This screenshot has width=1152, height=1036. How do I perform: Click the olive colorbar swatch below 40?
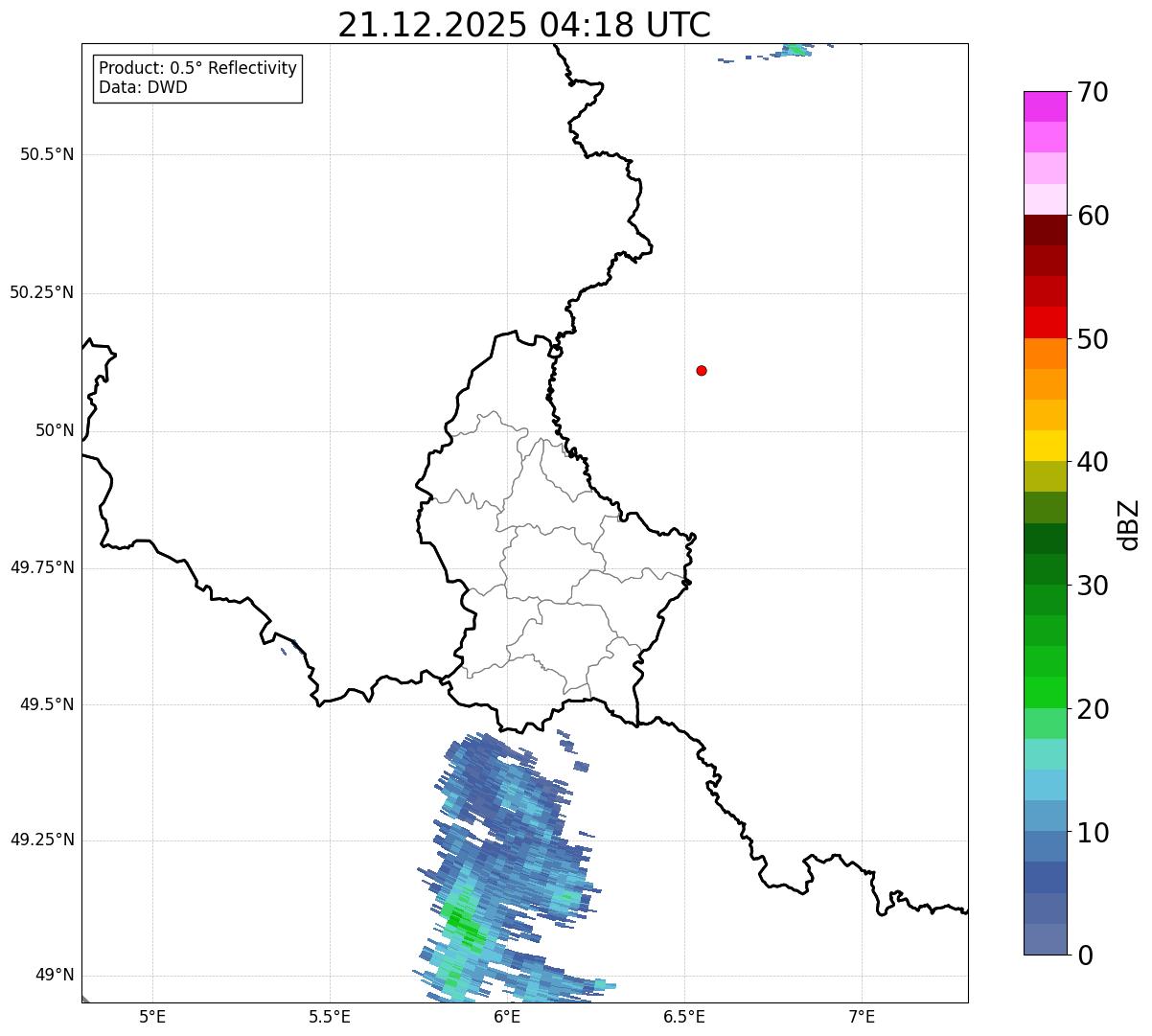click(1045, 476)
